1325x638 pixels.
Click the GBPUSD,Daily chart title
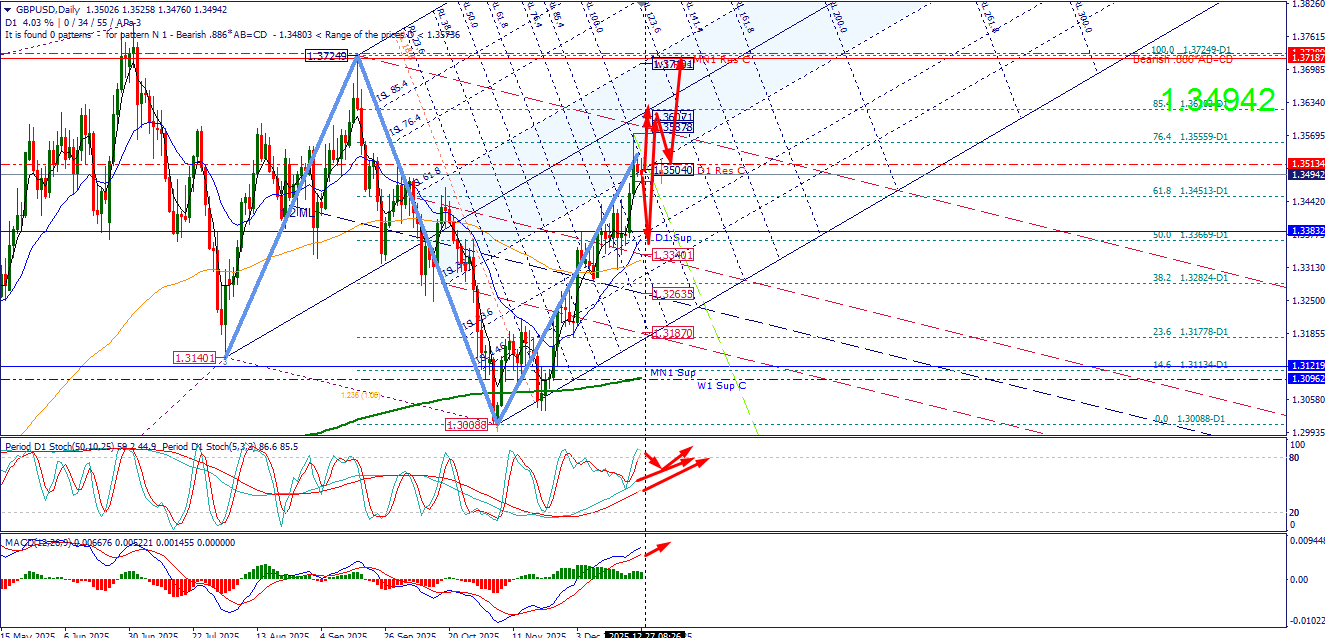pyautogui.click(x=49, y=10)
